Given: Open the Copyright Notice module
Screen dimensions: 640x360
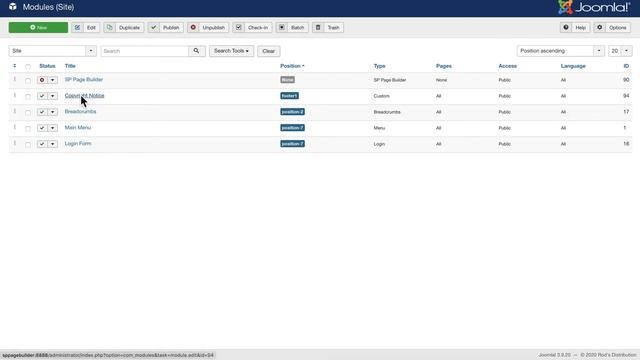Looking at the screenshot, I should pos(84,96).
